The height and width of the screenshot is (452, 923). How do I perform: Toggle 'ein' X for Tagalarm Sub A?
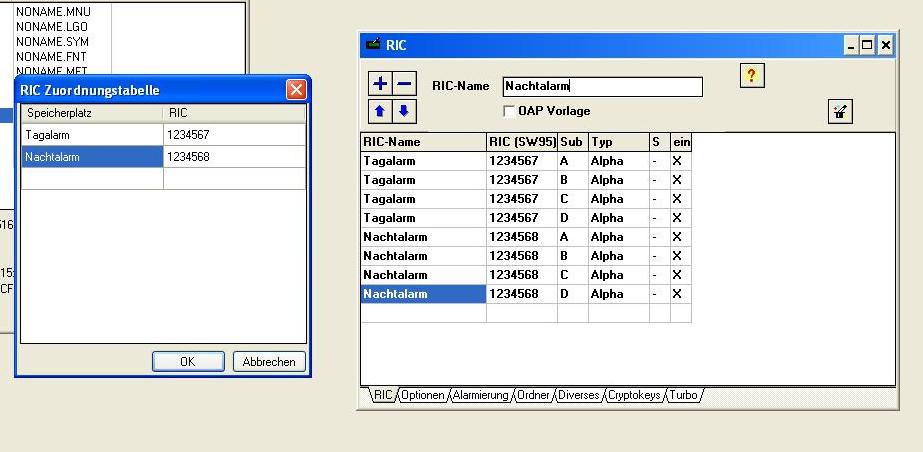[x=677, y=161]
